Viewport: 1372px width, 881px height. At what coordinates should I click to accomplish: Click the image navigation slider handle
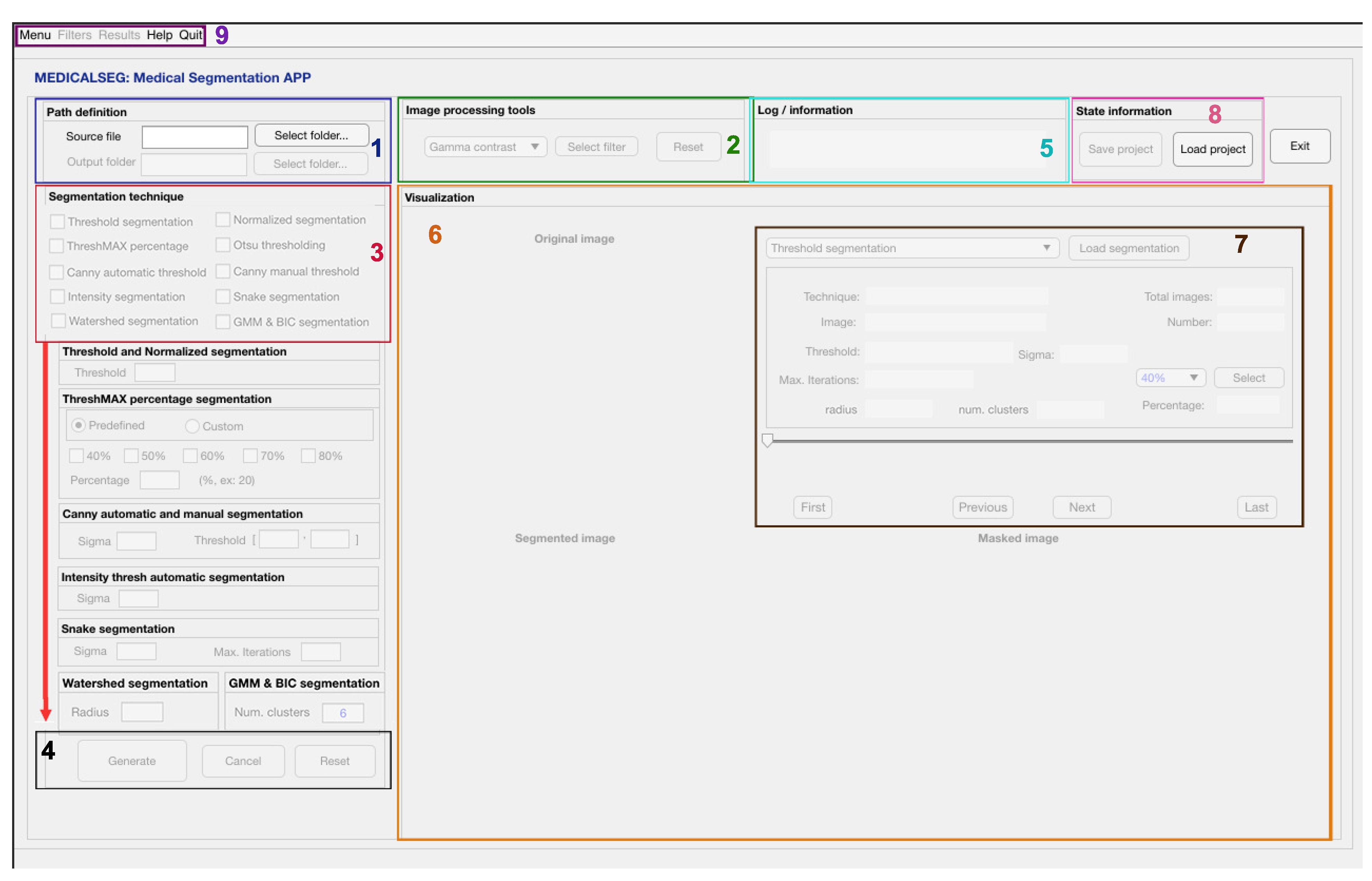pyautogui.click(x=768, y=440)
